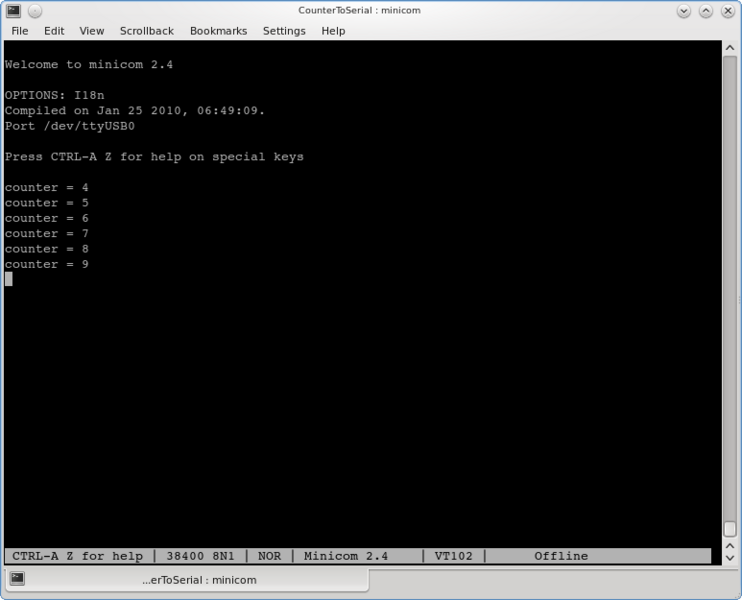Click the scrollbar up arrow at top

(x=730, y=49)
